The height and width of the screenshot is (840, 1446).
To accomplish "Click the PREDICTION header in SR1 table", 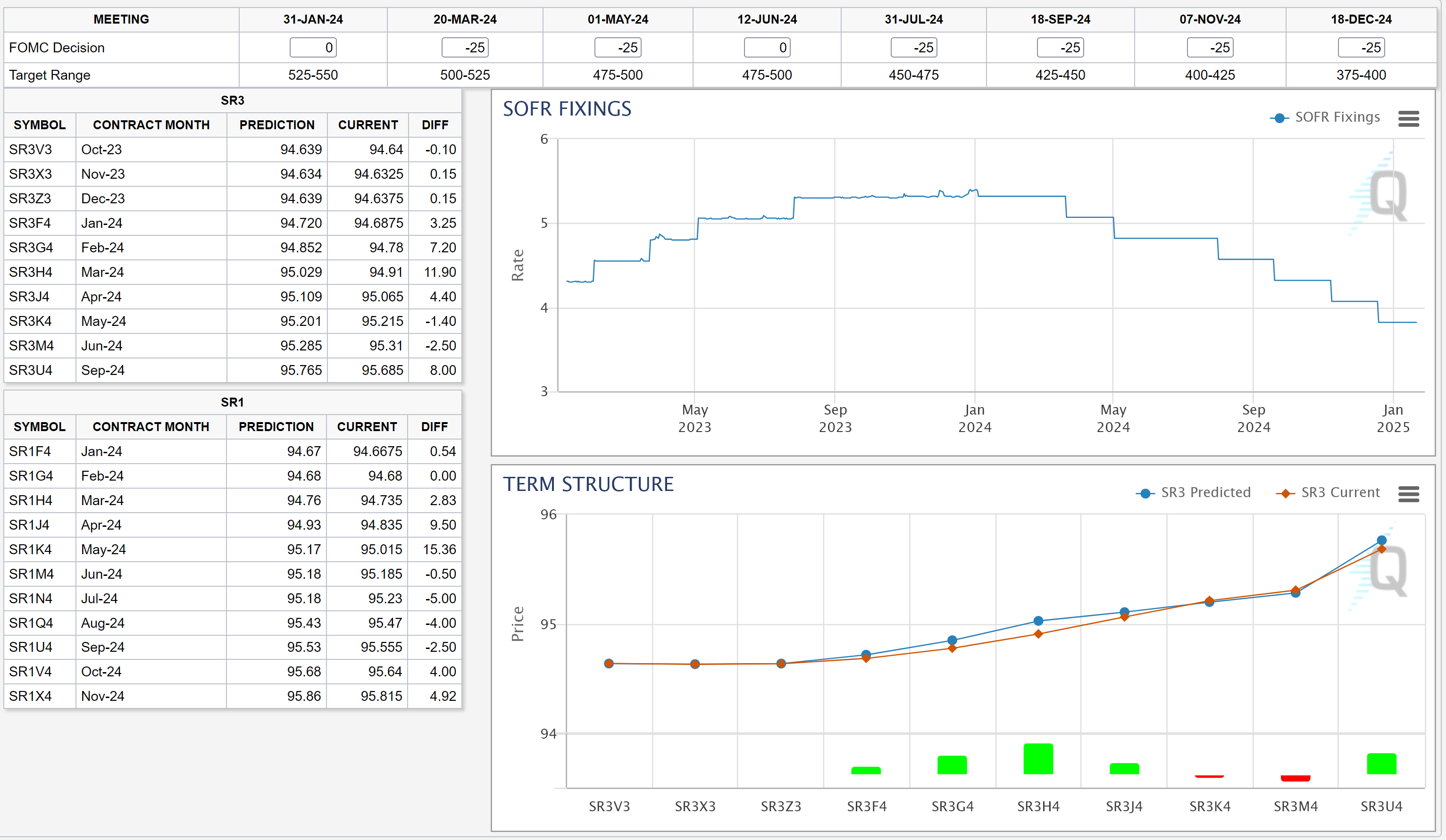I will pos(276,426).
